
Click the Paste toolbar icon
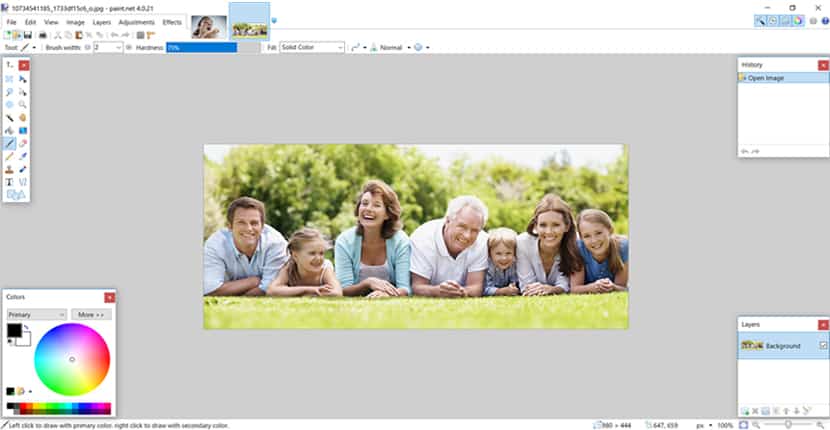point(79,35)
